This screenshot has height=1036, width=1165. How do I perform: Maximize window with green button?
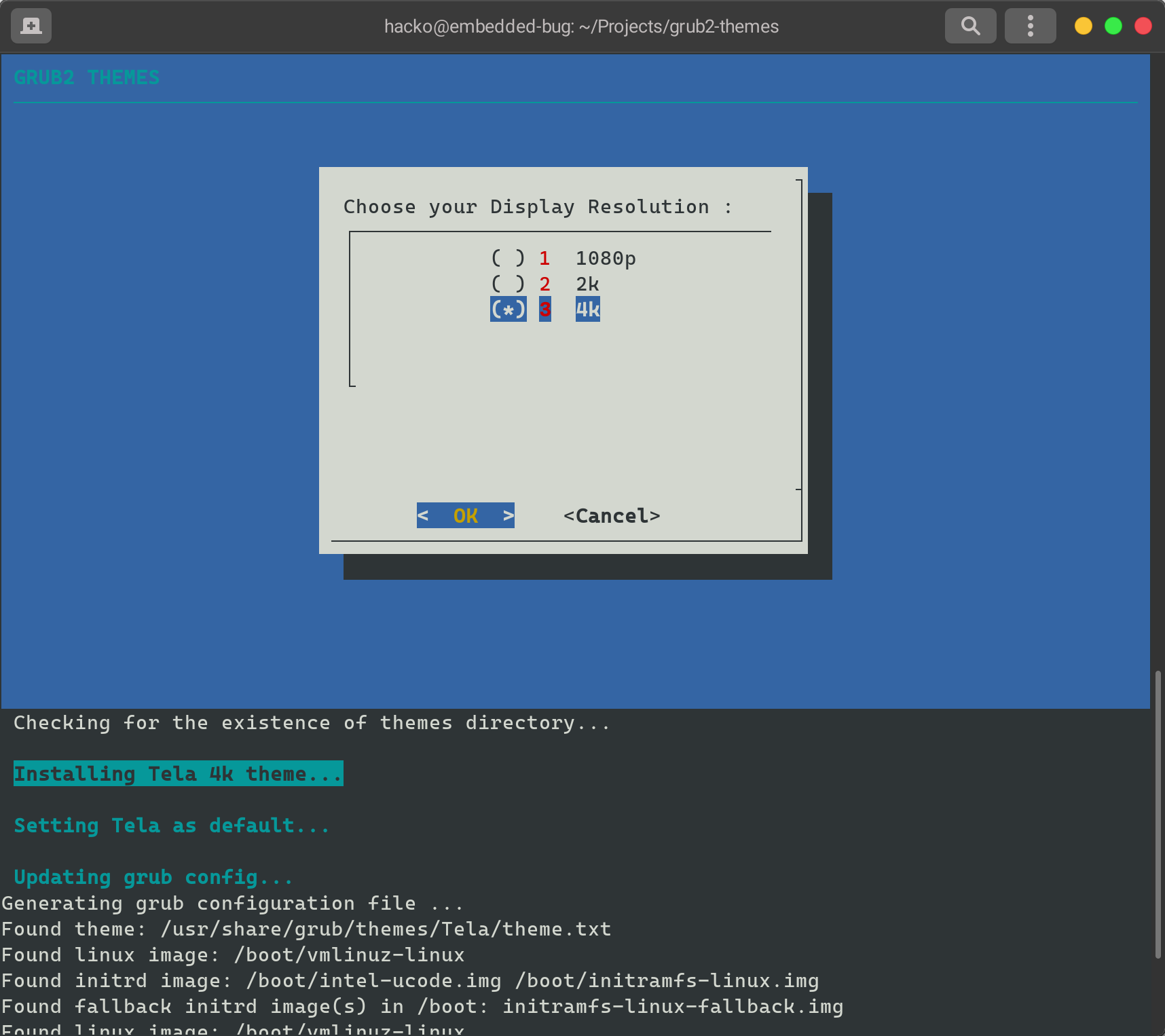[1113, 26]
